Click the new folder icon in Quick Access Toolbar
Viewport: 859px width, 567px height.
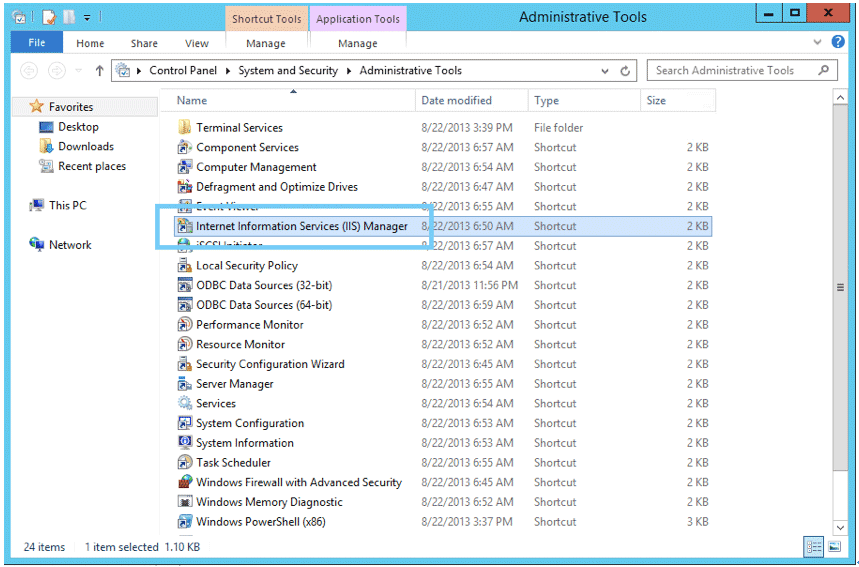pyautogui.click(x=69, y=17)
